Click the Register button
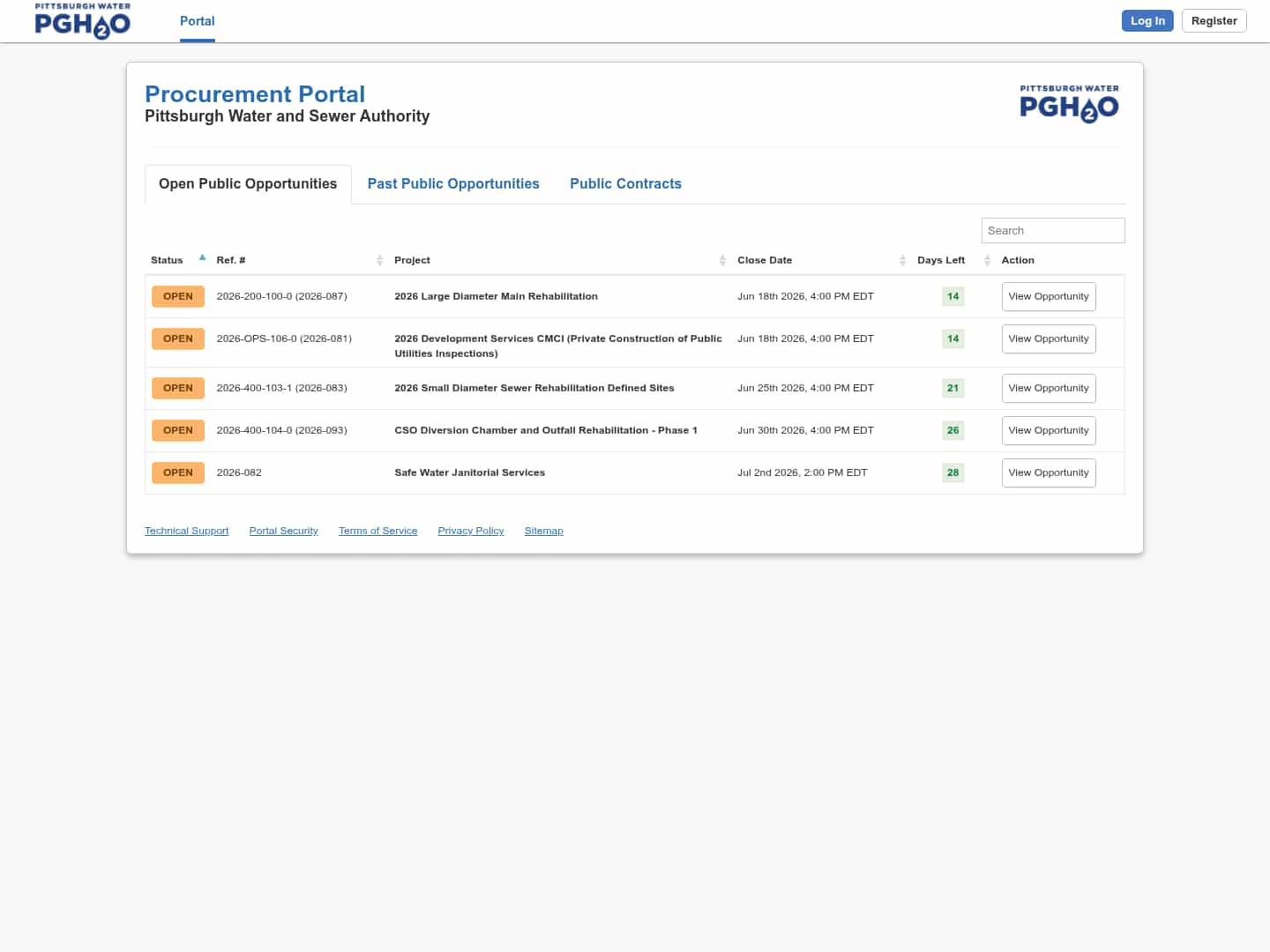 [1214, 21]
